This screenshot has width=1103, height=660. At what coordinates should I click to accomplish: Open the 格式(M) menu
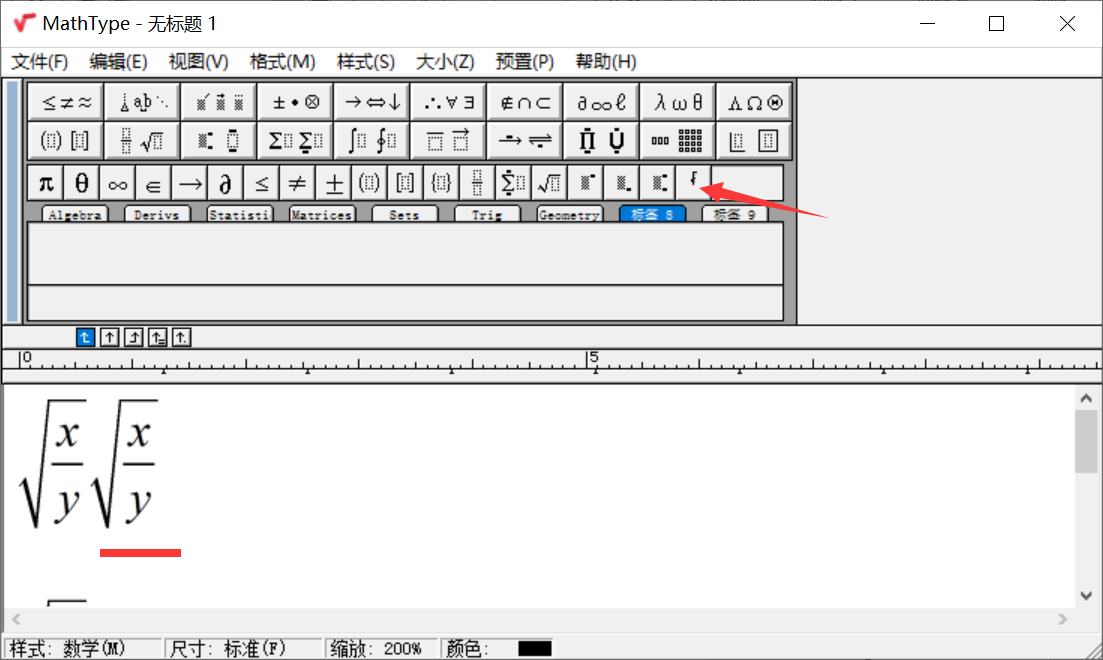[282, 62]
